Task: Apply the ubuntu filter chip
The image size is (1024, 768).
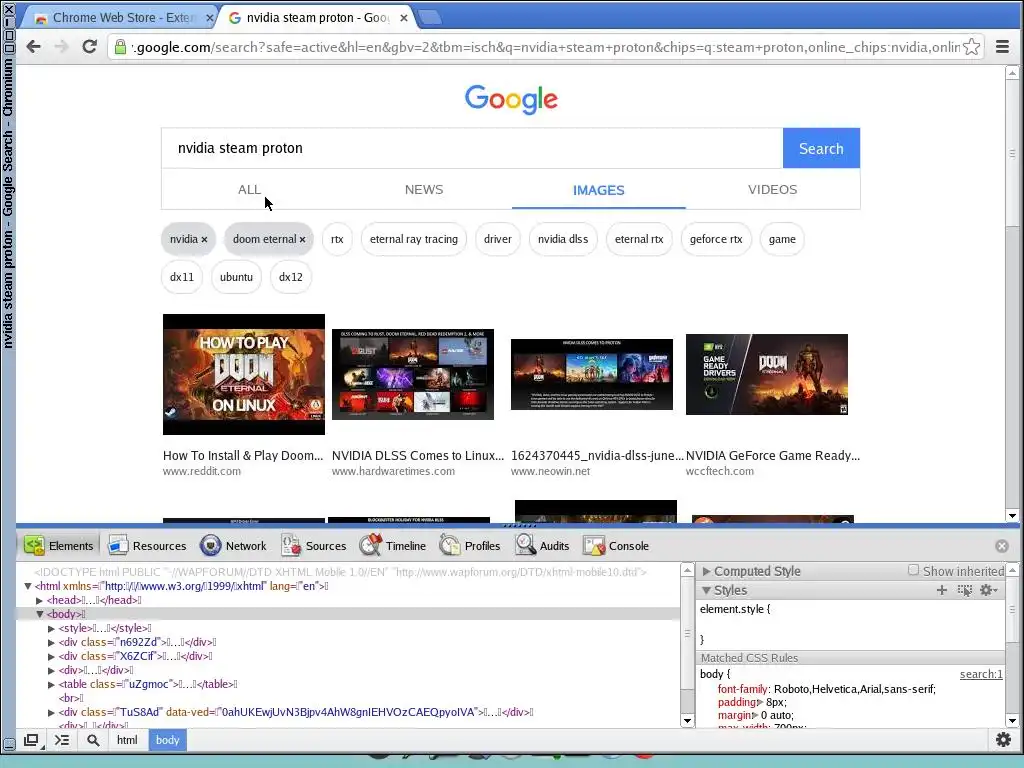Action: tap(236, 277)
